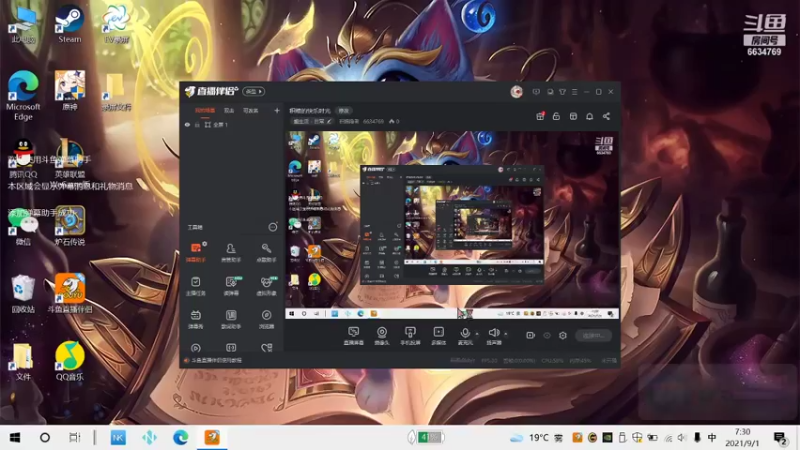This screenshot has width=800, height=450.
Task: Select the 全屏 1 source row
Action: [x=232, y=124]
